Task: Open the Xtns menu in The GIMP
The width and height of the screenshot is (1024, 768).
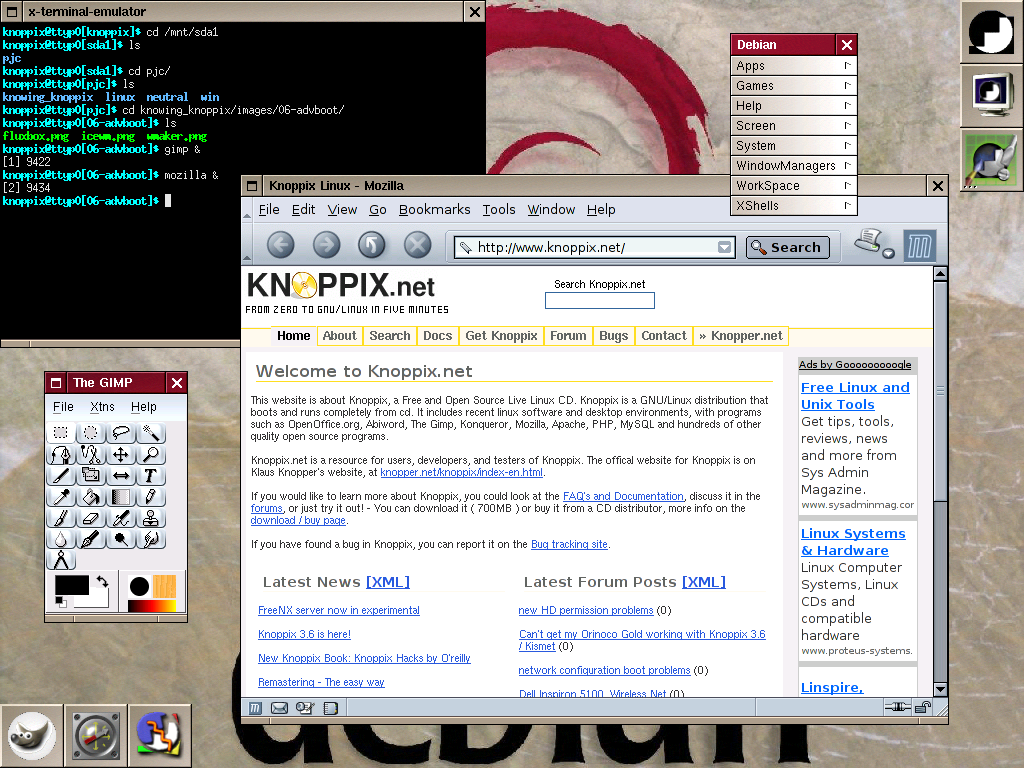Action: (x=103, y=407)
